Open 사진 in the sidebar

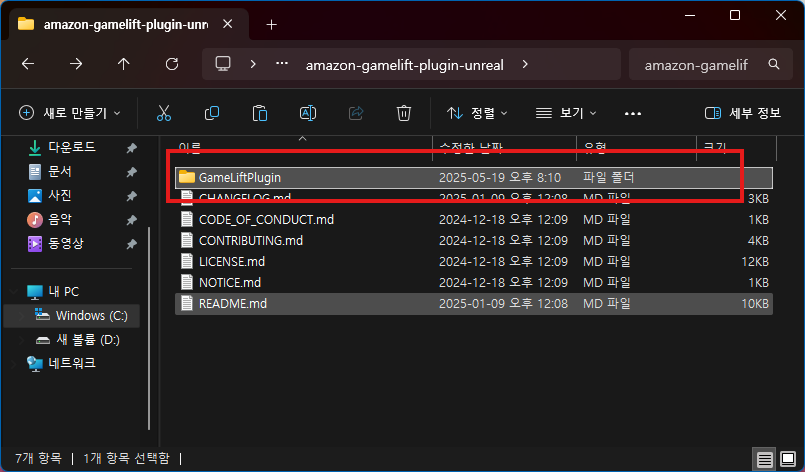point(60,196)
